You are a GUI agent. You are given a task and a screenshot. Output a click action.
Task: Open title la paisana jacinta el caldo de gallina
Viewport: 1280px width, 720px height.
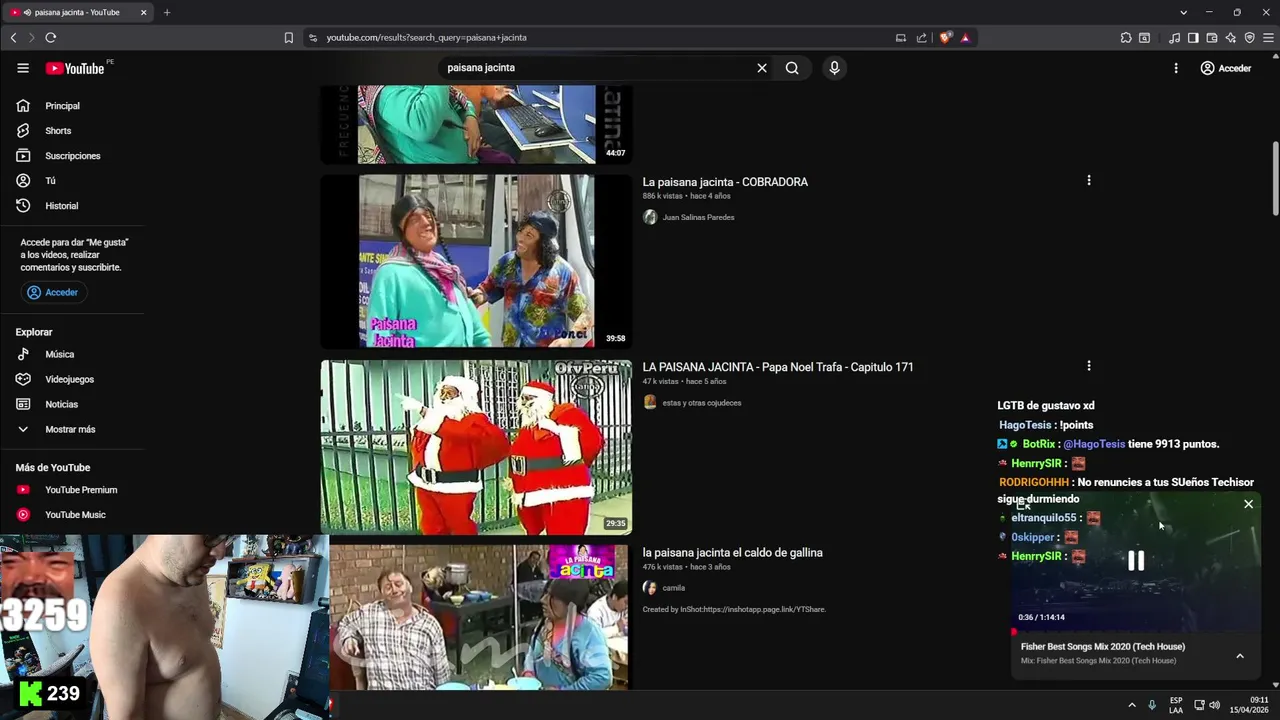(732, 553)
